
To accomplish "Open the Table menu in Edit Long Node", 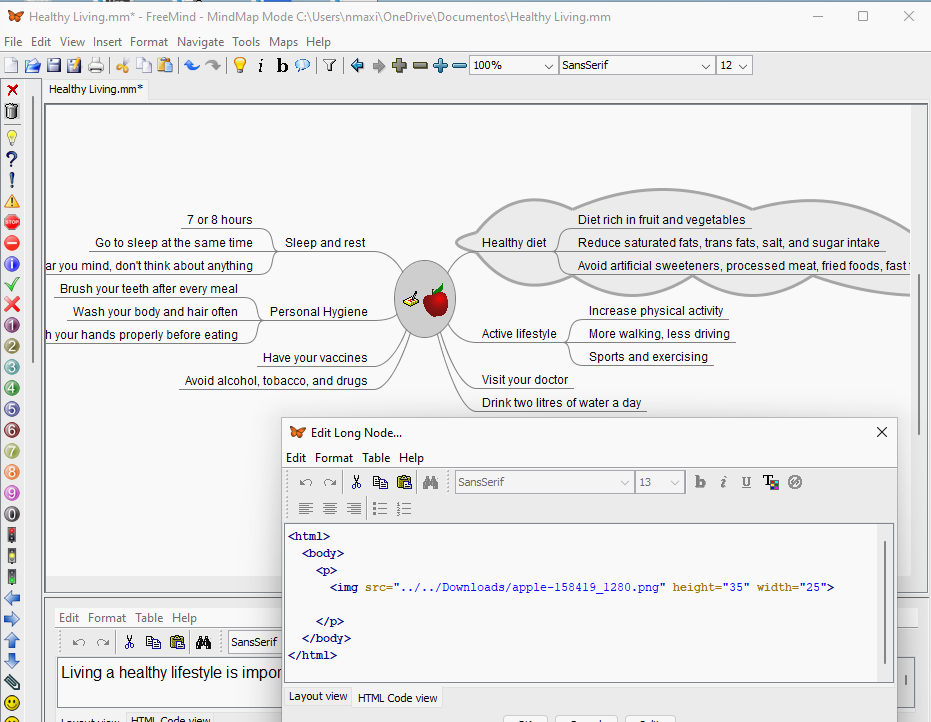I will click(376, 458).
